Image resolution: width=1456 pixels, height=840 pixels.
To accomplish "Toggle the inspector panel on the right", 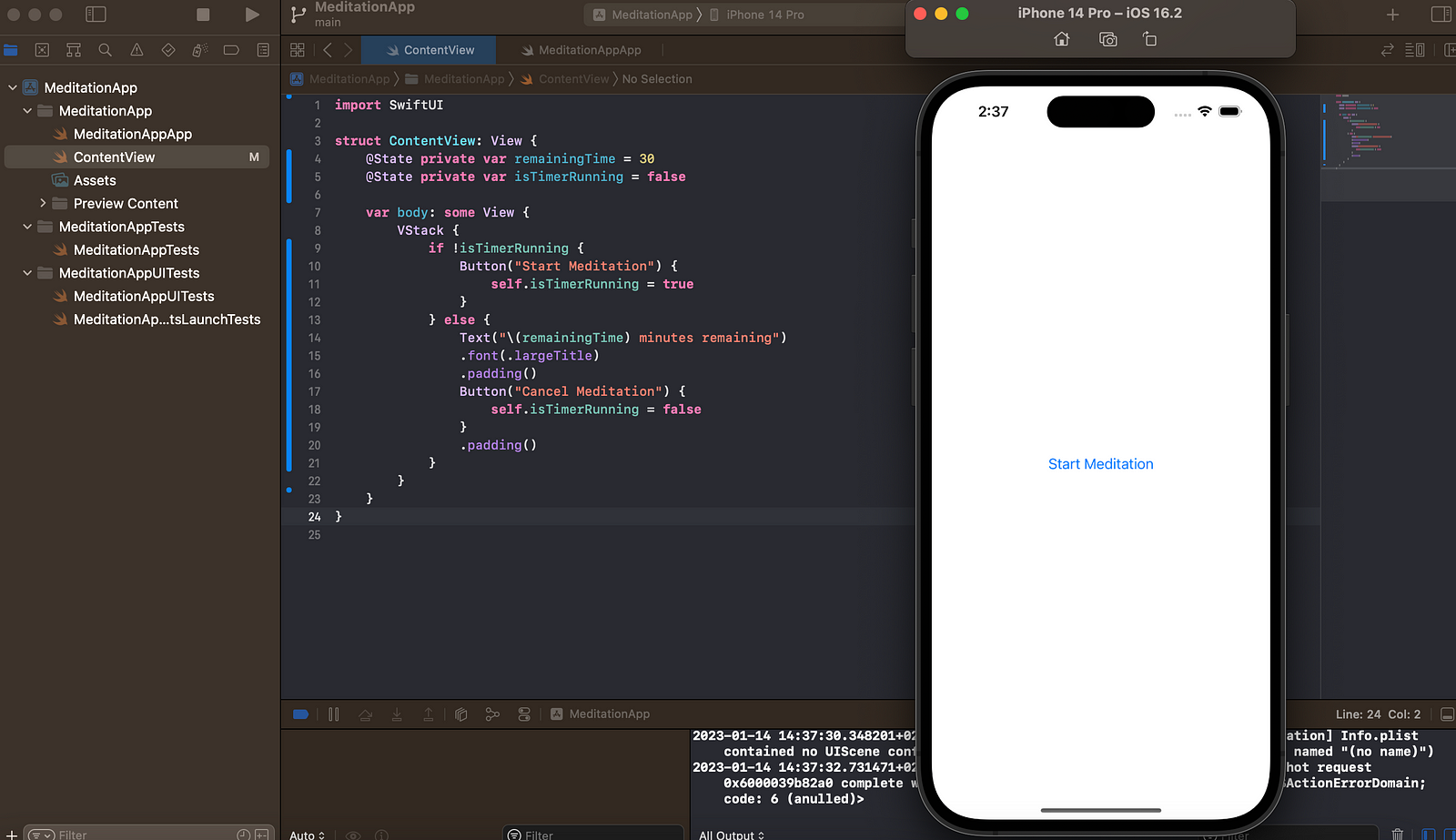I will tap(1441, 15).
